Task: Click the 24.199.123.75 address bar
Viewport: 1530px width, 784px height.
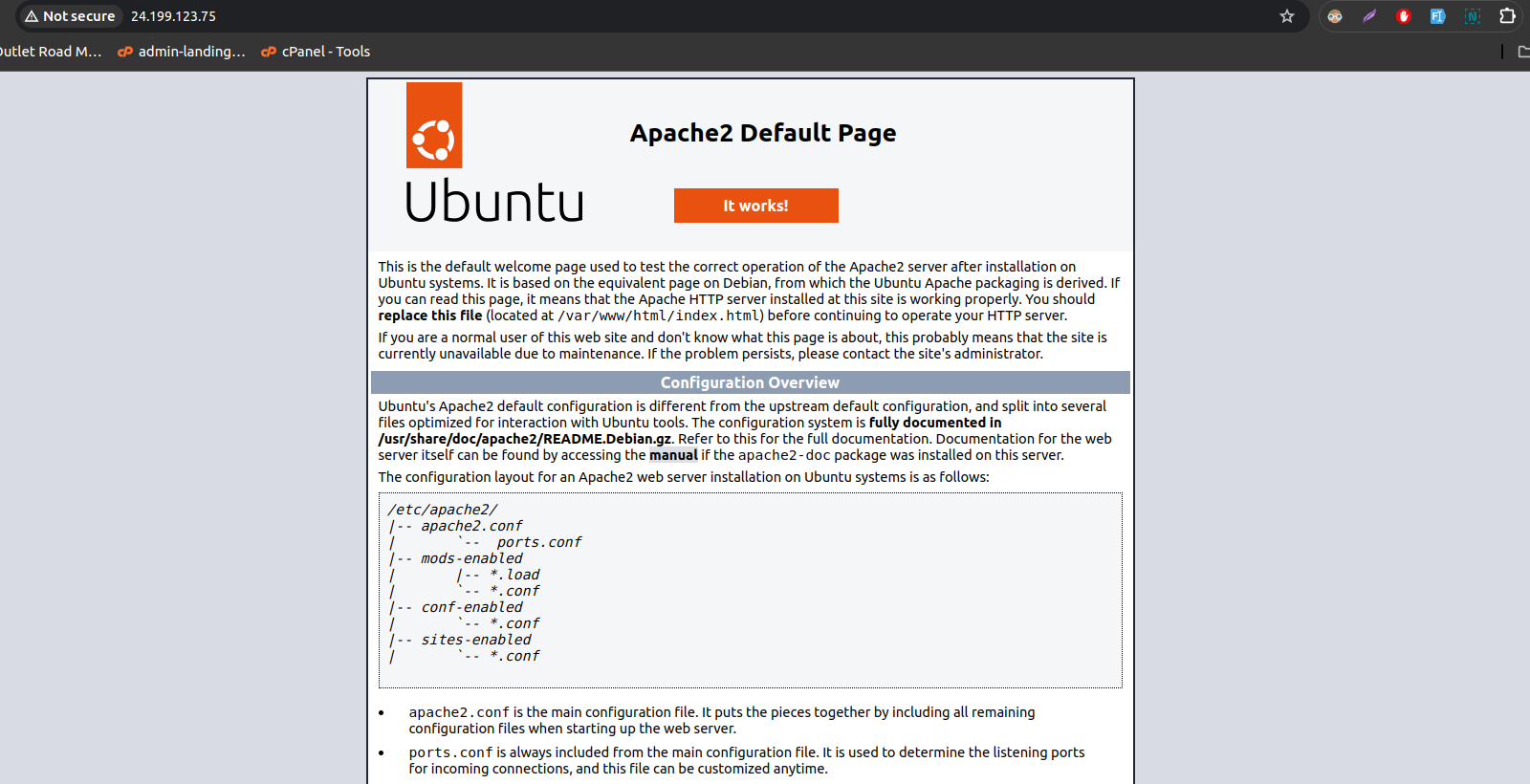Action: 173,16
